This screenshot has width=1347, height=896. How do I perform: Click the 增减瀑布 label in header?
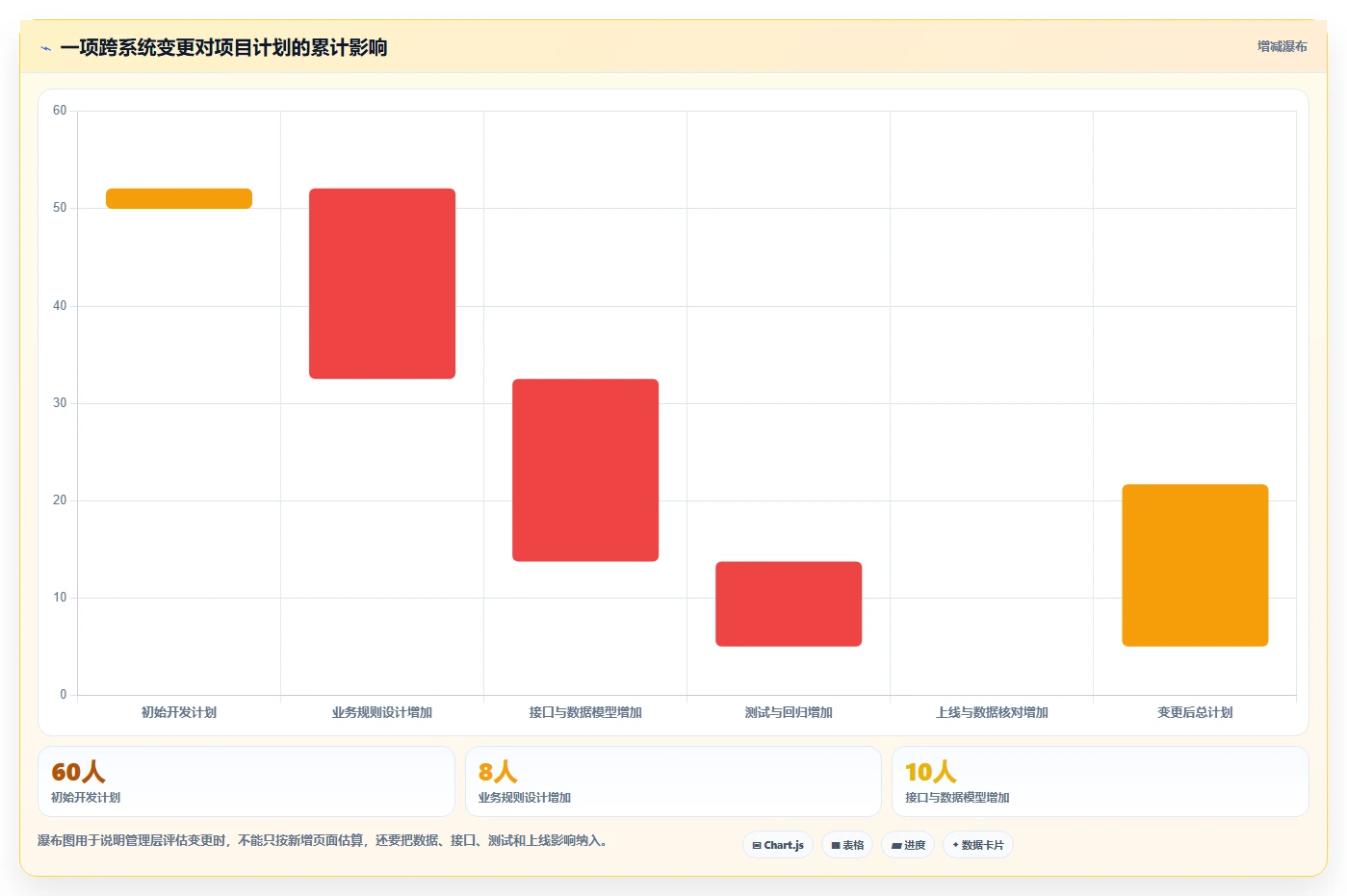click(x=1282, y=46)
